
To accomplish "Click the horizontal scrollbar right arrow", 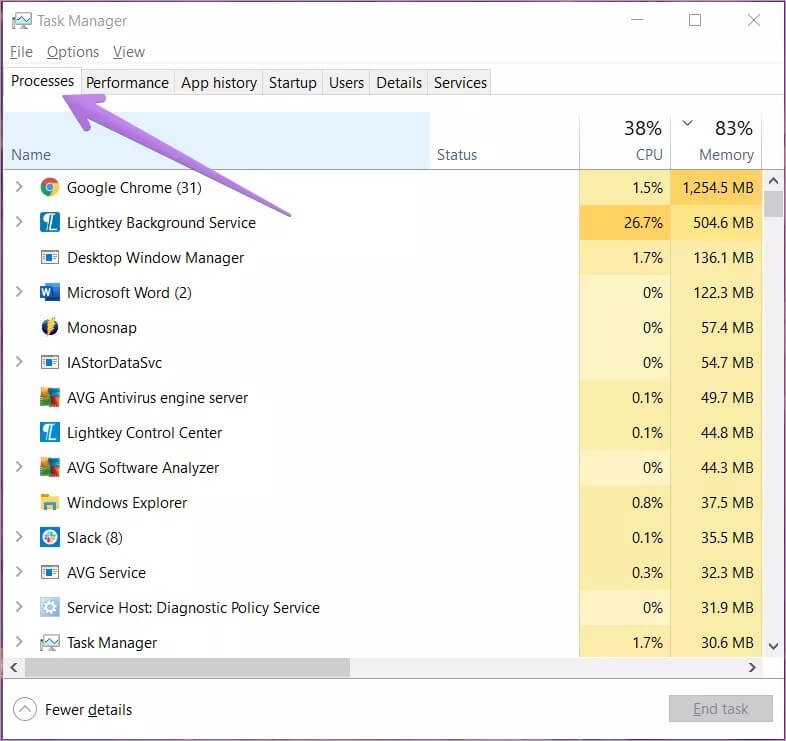I will (752, 667).
